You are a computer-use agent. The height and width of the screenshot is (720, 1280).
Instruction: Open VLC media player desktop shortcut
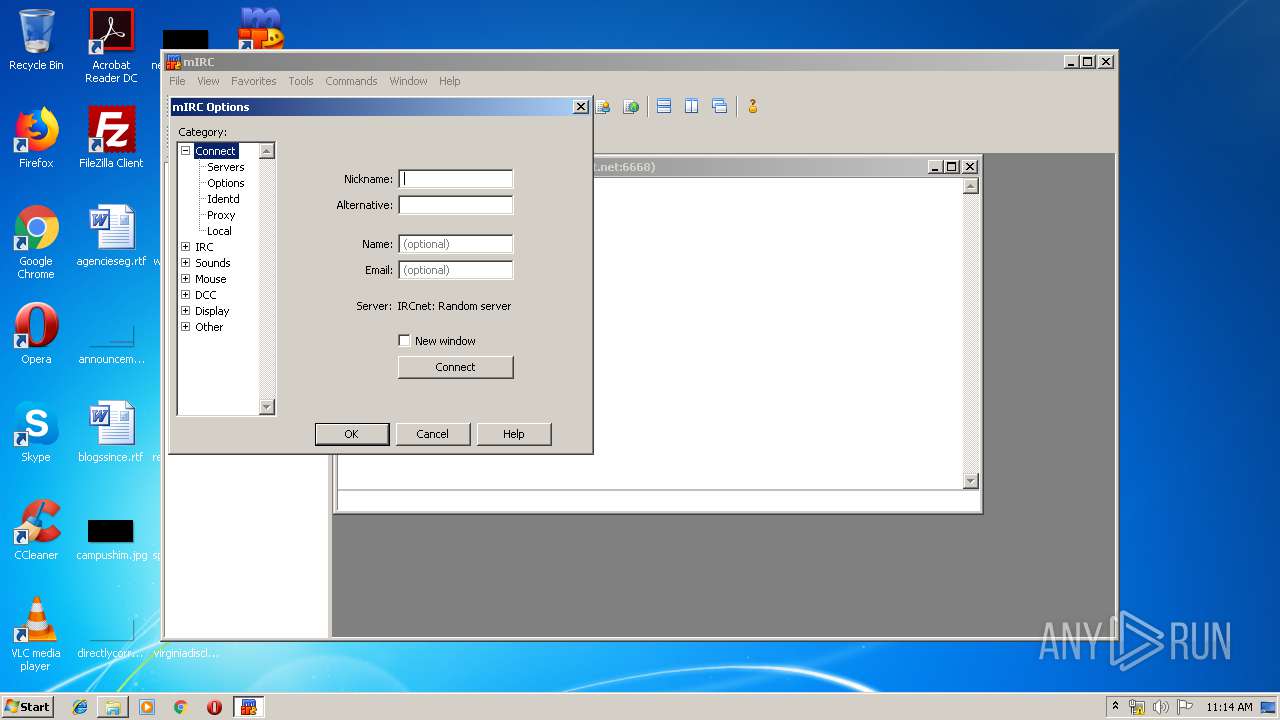pos(36,634)
